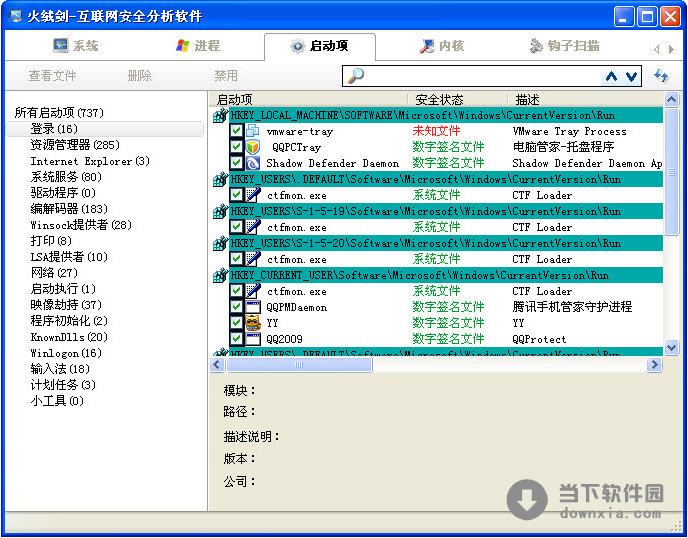Uncheck the QQPMDaemon startup checkbox
This screenshot has height=538, width=688.
coord(236,307)
